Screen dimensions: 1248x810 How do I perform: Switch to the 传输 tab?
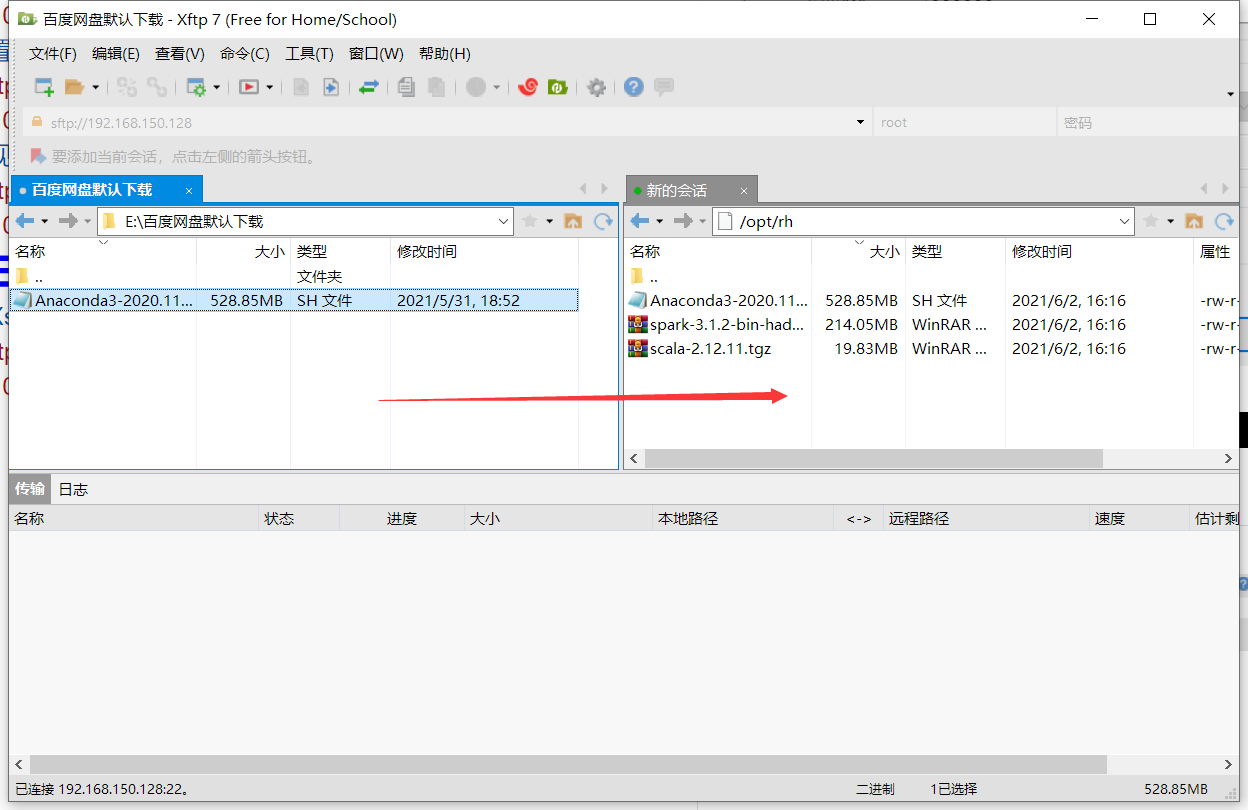coord(29,489)
